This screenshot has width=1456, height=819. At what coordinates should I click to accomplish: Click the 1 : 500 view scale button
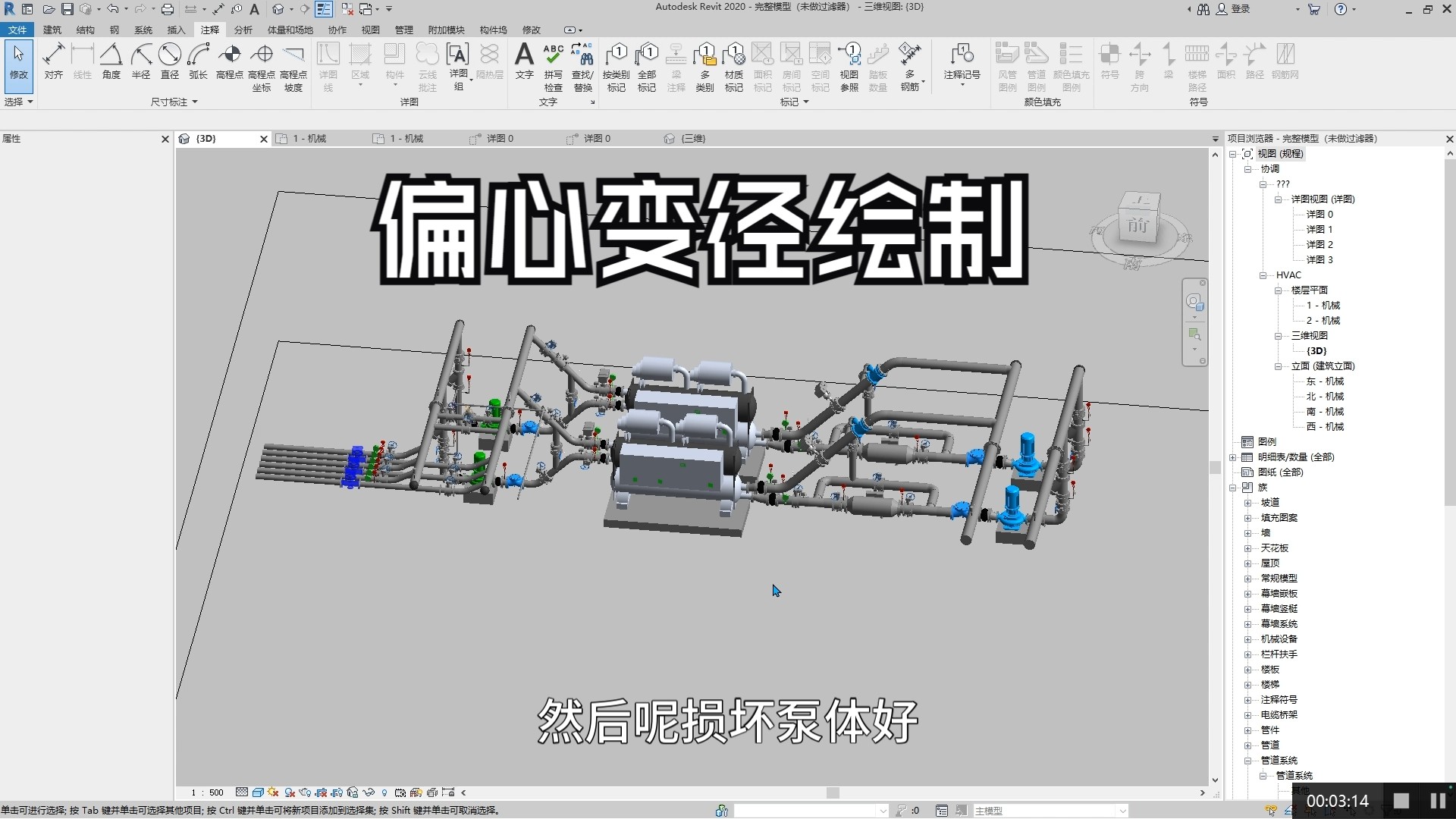(x=207, y=792)
